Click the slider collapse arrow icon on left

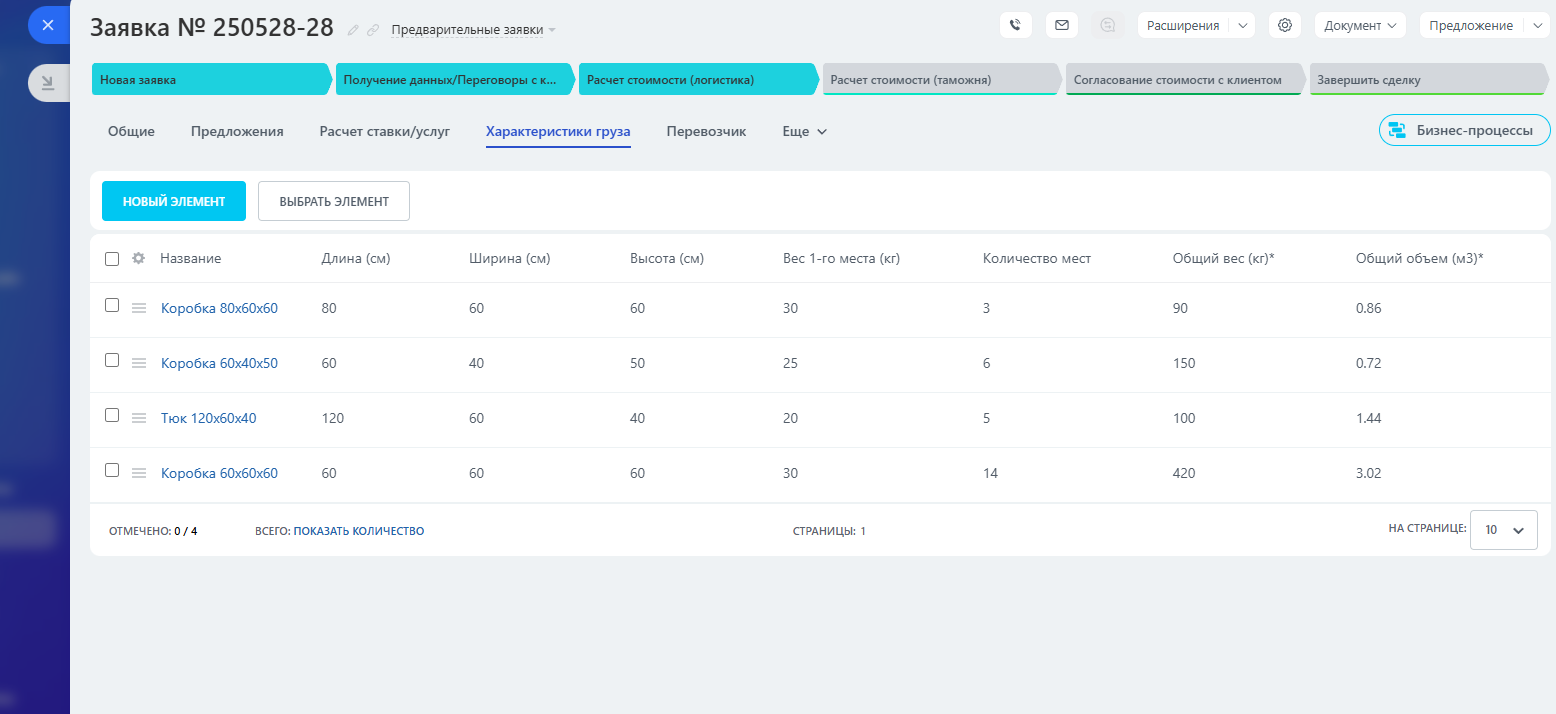(x=47, y=82)
